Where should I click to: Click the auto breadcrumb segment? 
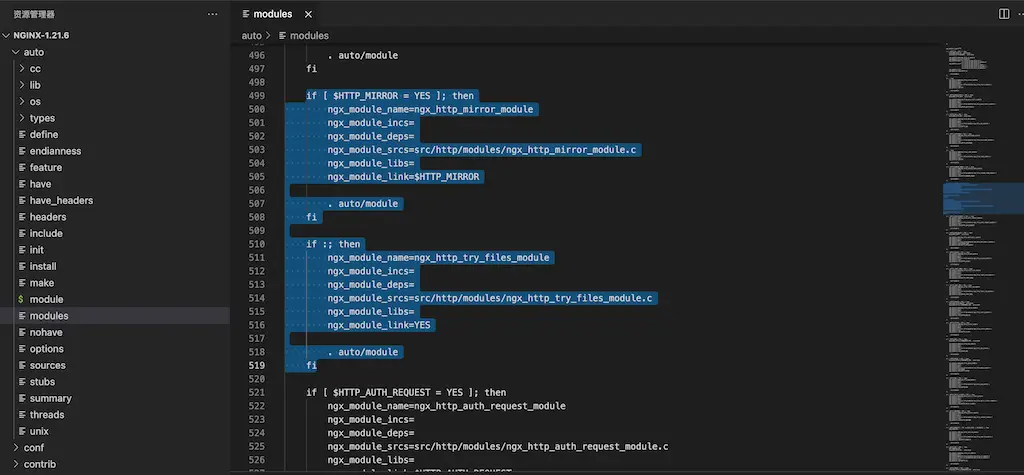pos(251,36)
